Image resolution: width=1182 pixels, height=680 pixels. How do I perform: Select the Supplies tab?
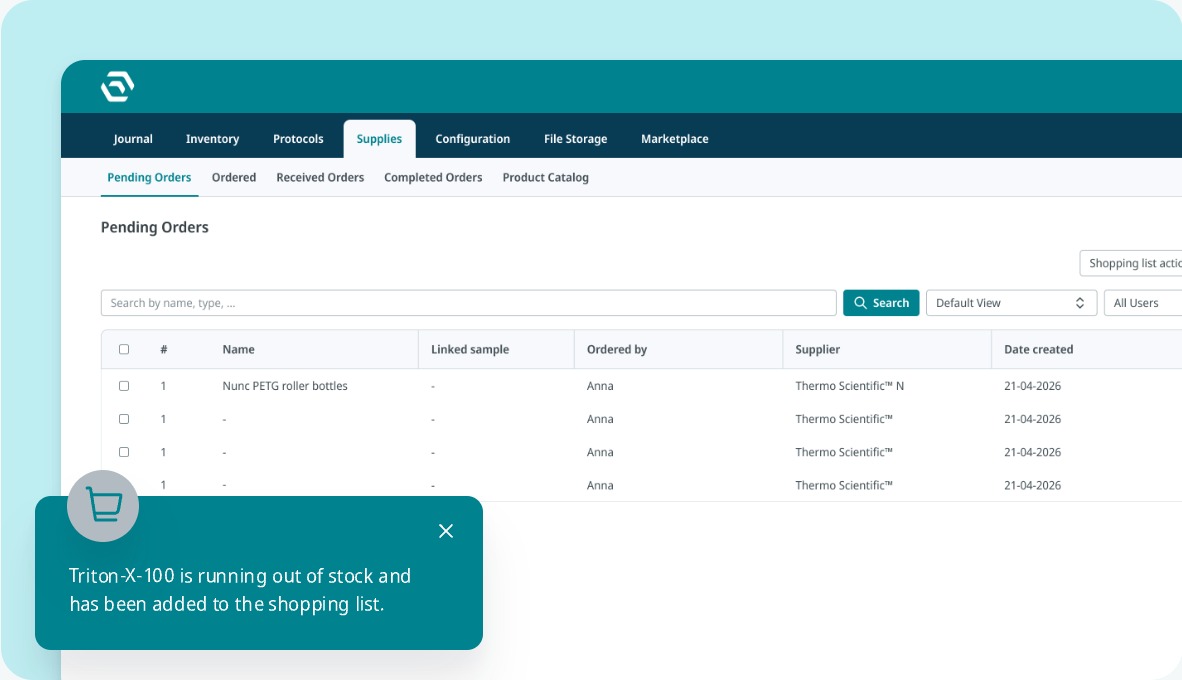point(379,139)
